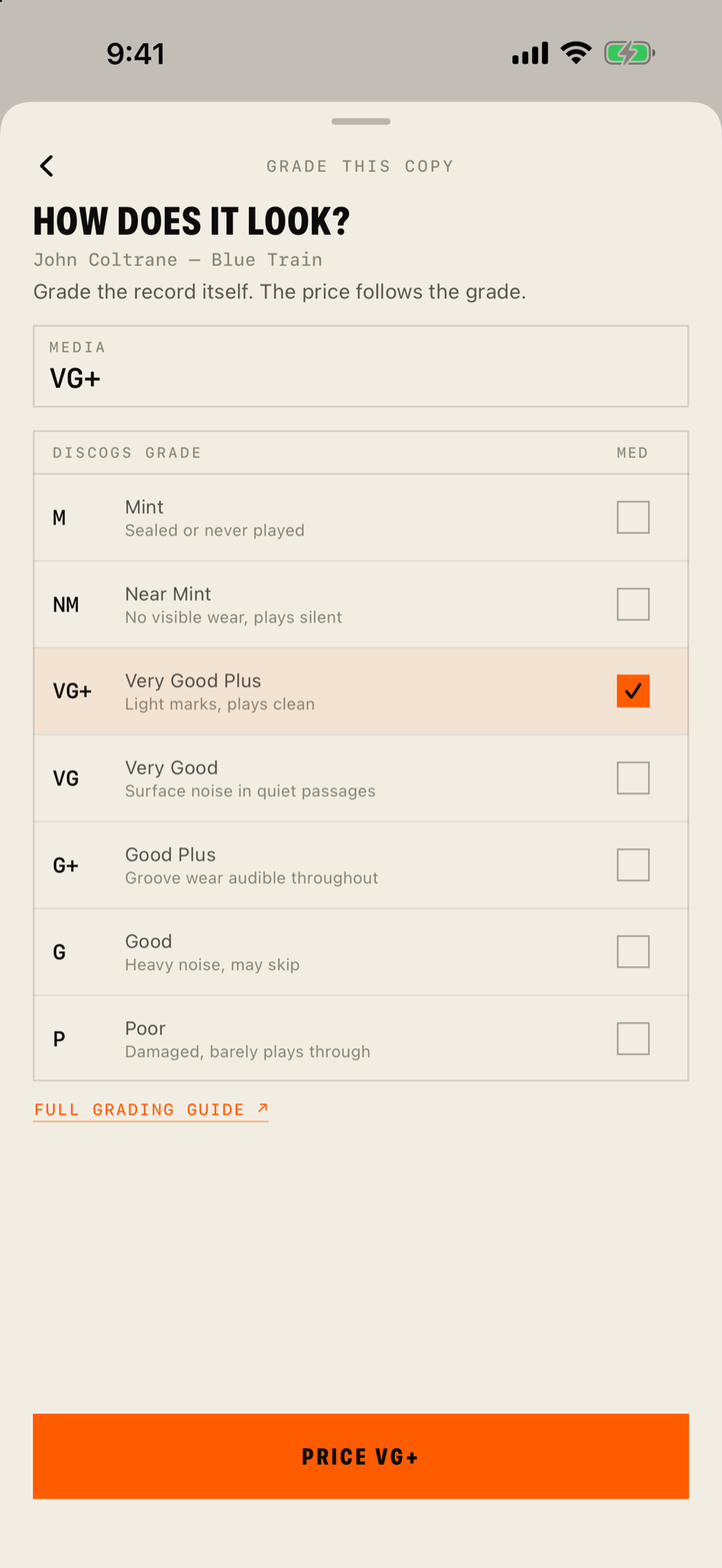Tap the back chevron arrow
The width and height of the screenshot is (722, 1568).
click(47, 165)
